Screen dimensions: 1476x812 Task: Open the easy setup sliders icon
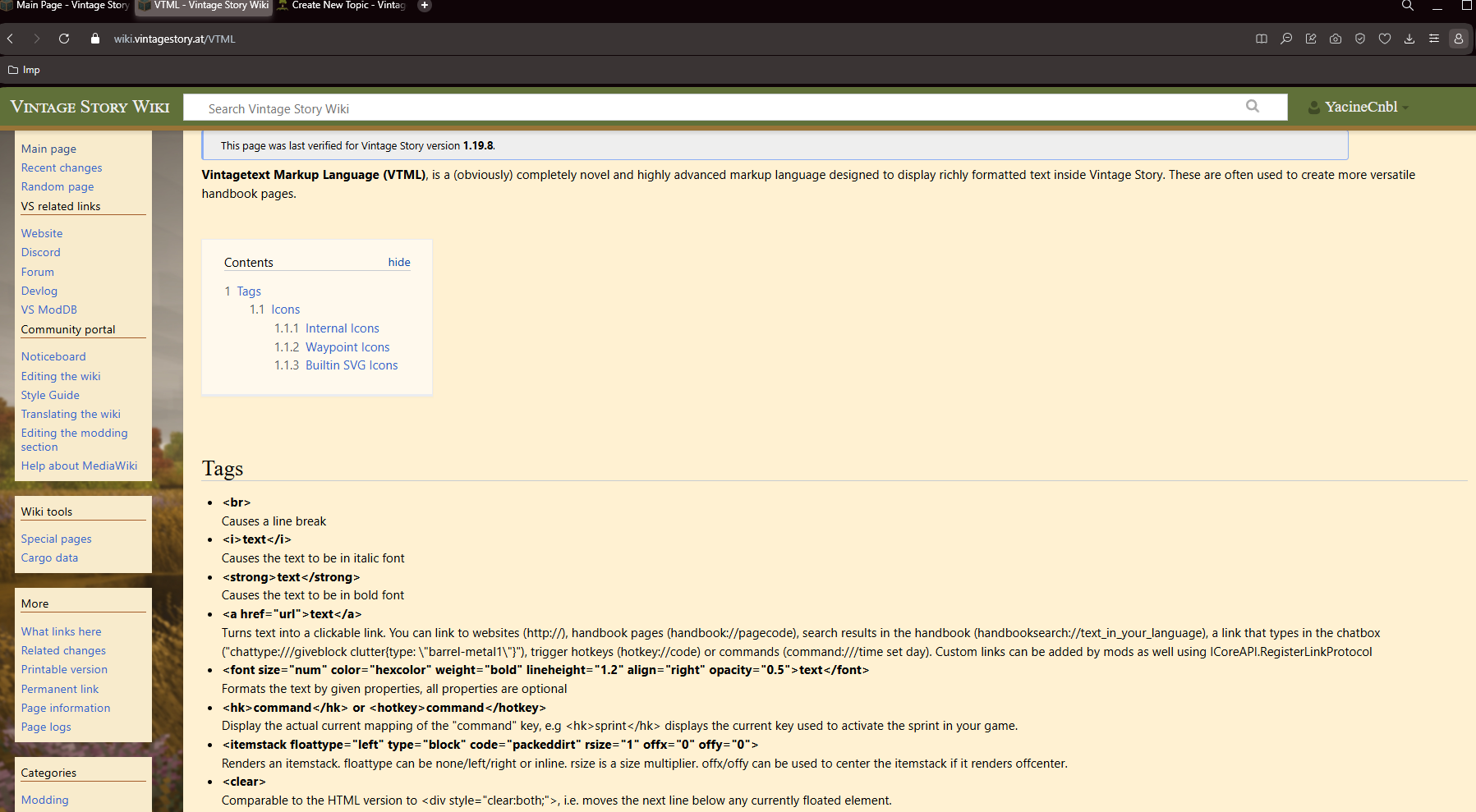1434,39
